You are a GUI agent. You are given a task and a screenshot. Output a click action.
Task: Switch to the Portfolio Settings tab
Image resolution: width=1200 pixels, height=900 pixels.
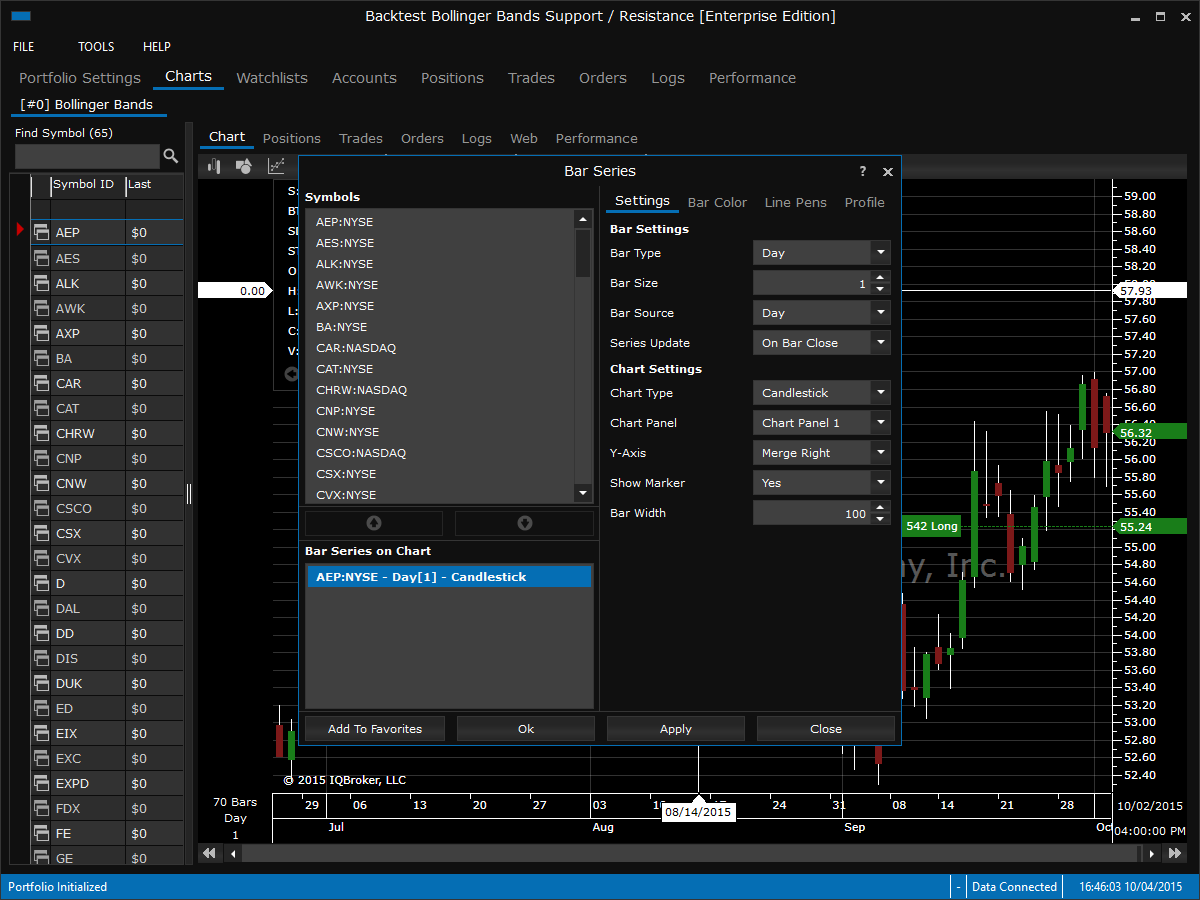pos(80,78)
